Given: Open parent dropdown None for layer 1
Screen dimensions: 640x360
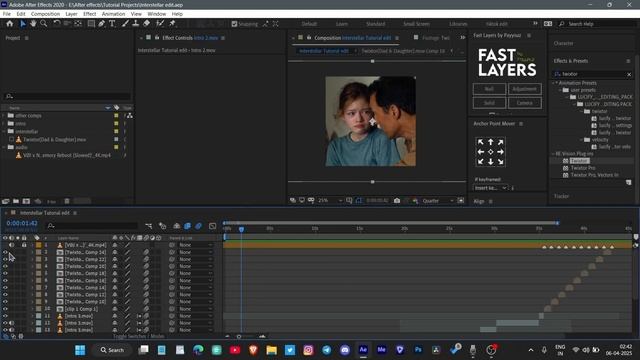Looking at the screenshot, I should tap(196, 245).
